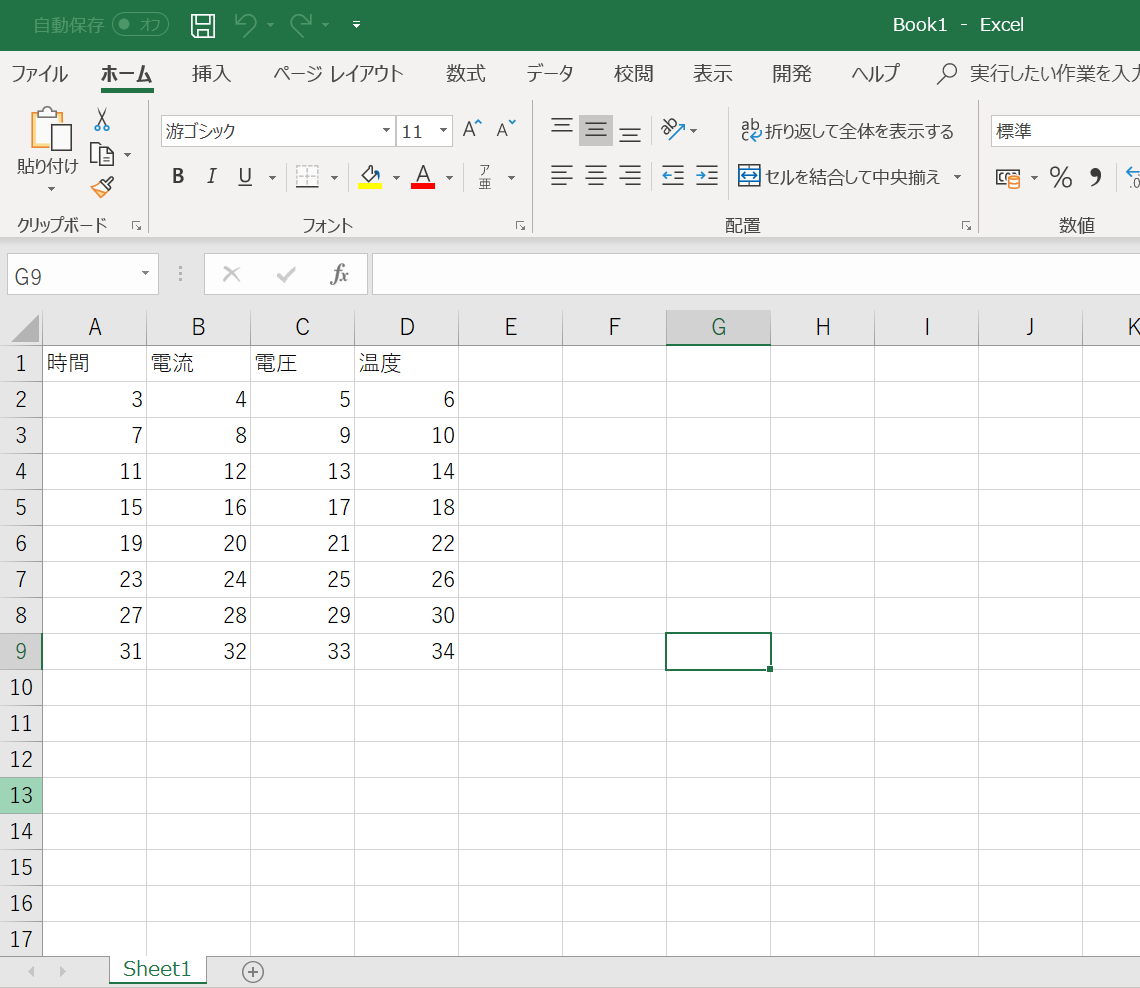Screen dimensions: 1140x988
Task: Click the Tell Me search box 実行したい作業
Action: 1038,73
